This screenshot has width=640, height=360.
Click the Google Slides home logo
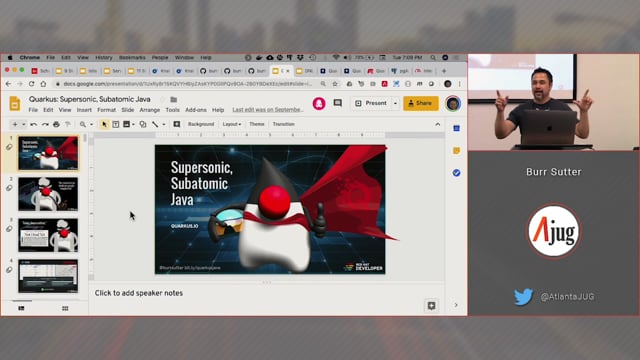[x=15, y=103]
